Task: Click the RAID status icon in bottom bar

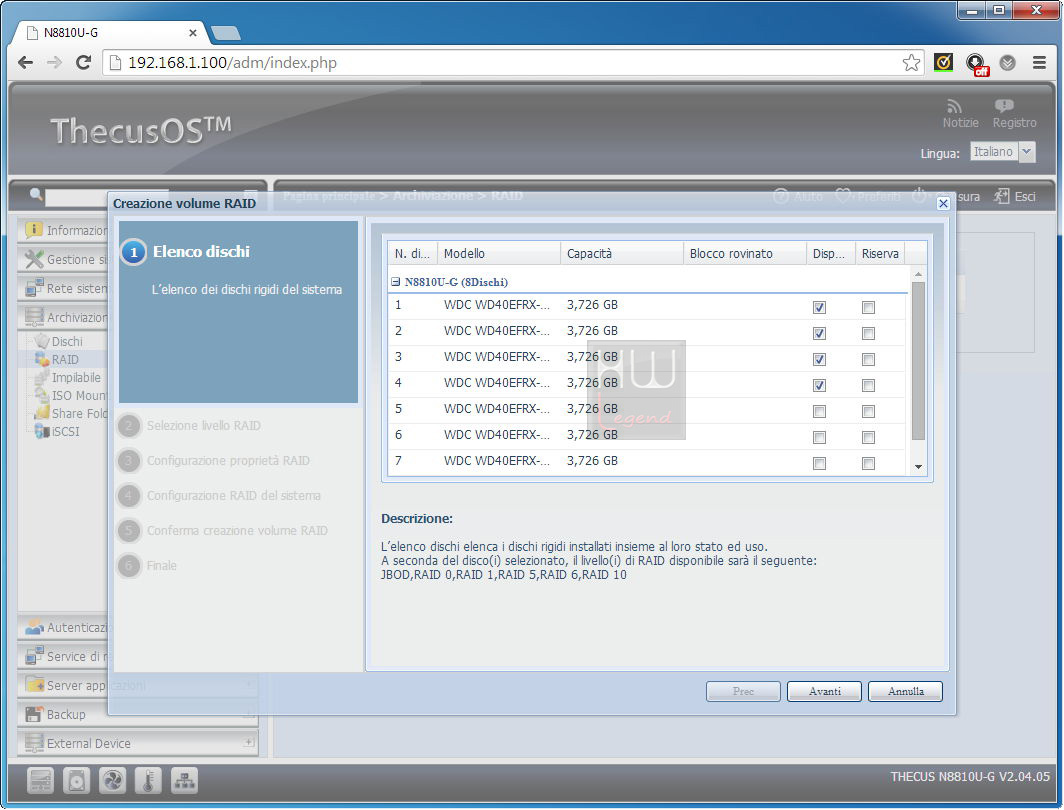Action: (x=40, y=781)
